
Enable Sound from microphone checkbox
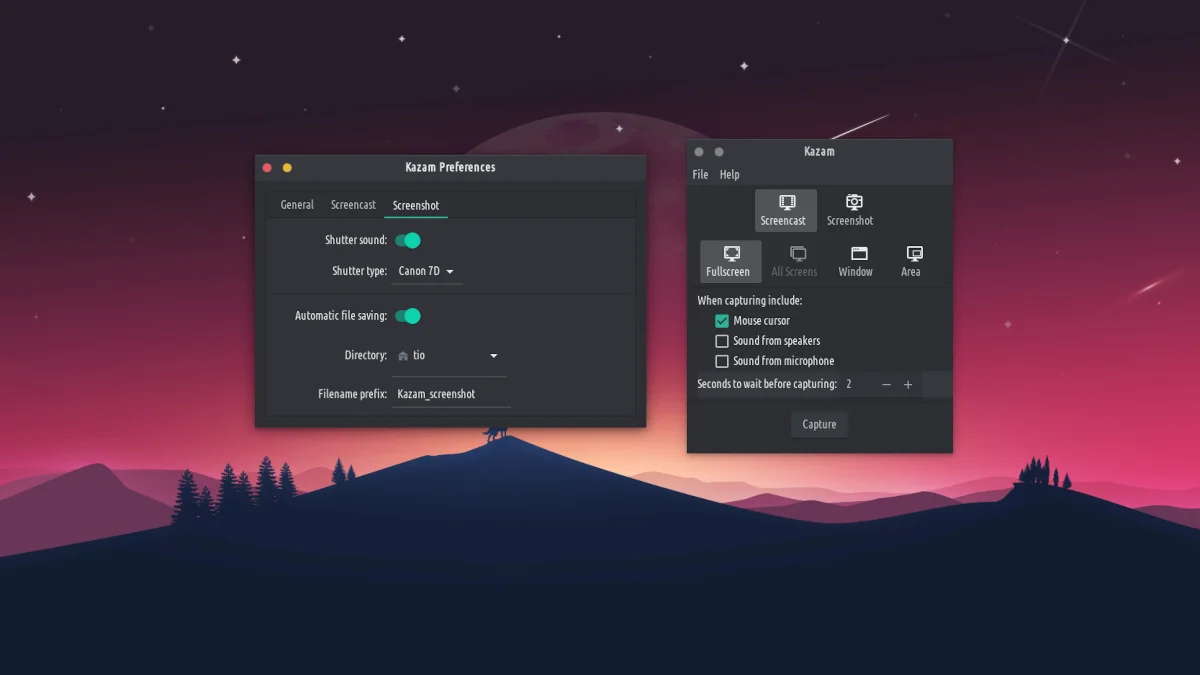click(x=722, y=361)
